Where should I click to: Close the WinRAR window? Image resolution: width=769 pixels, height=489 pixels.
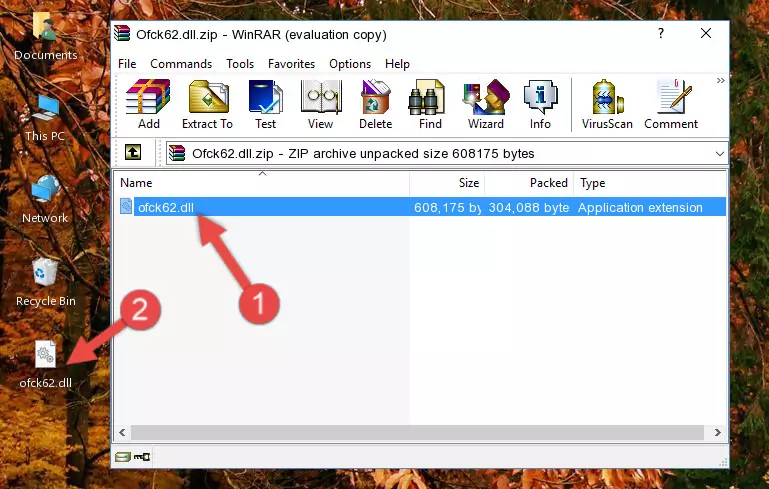coord(706,33)
